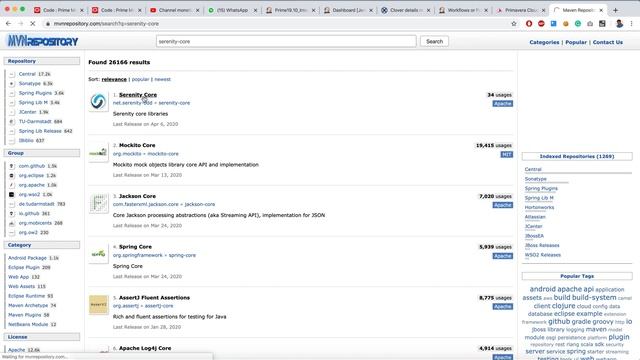This screenshot has width=640, height=360.
Task: Stop page loading with X button
Action: pyautogui.click(x=33, y=24)
